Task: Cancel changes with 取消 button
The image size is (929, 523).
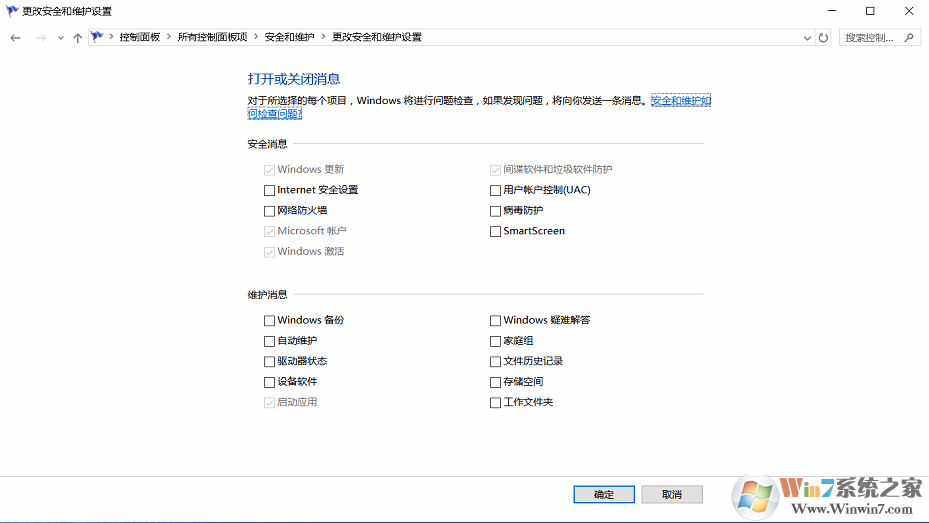Action: 672,494
